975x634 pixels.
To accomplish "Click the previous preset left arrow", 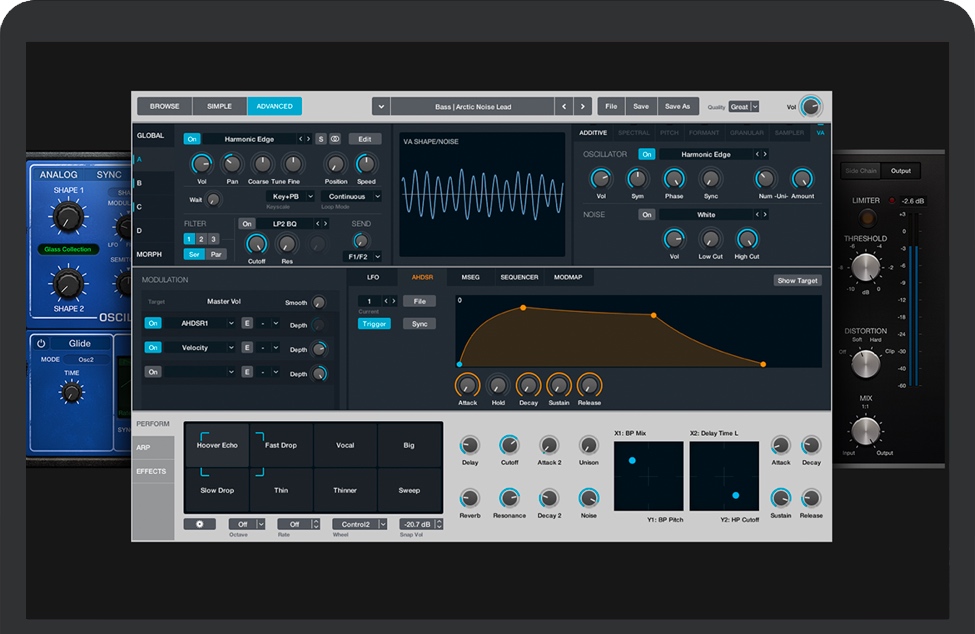I will pyautogui.click(x=564, y=106).
